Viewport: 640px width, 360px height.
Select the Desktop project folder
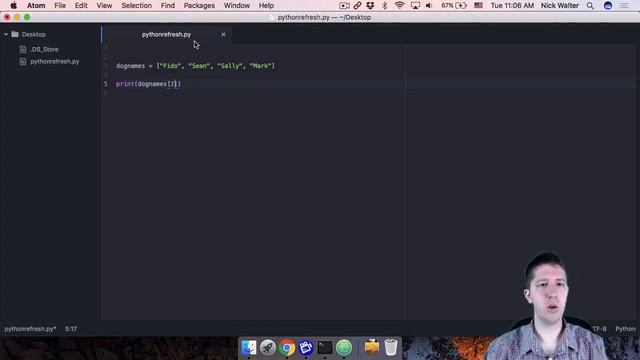click(33, 35)
